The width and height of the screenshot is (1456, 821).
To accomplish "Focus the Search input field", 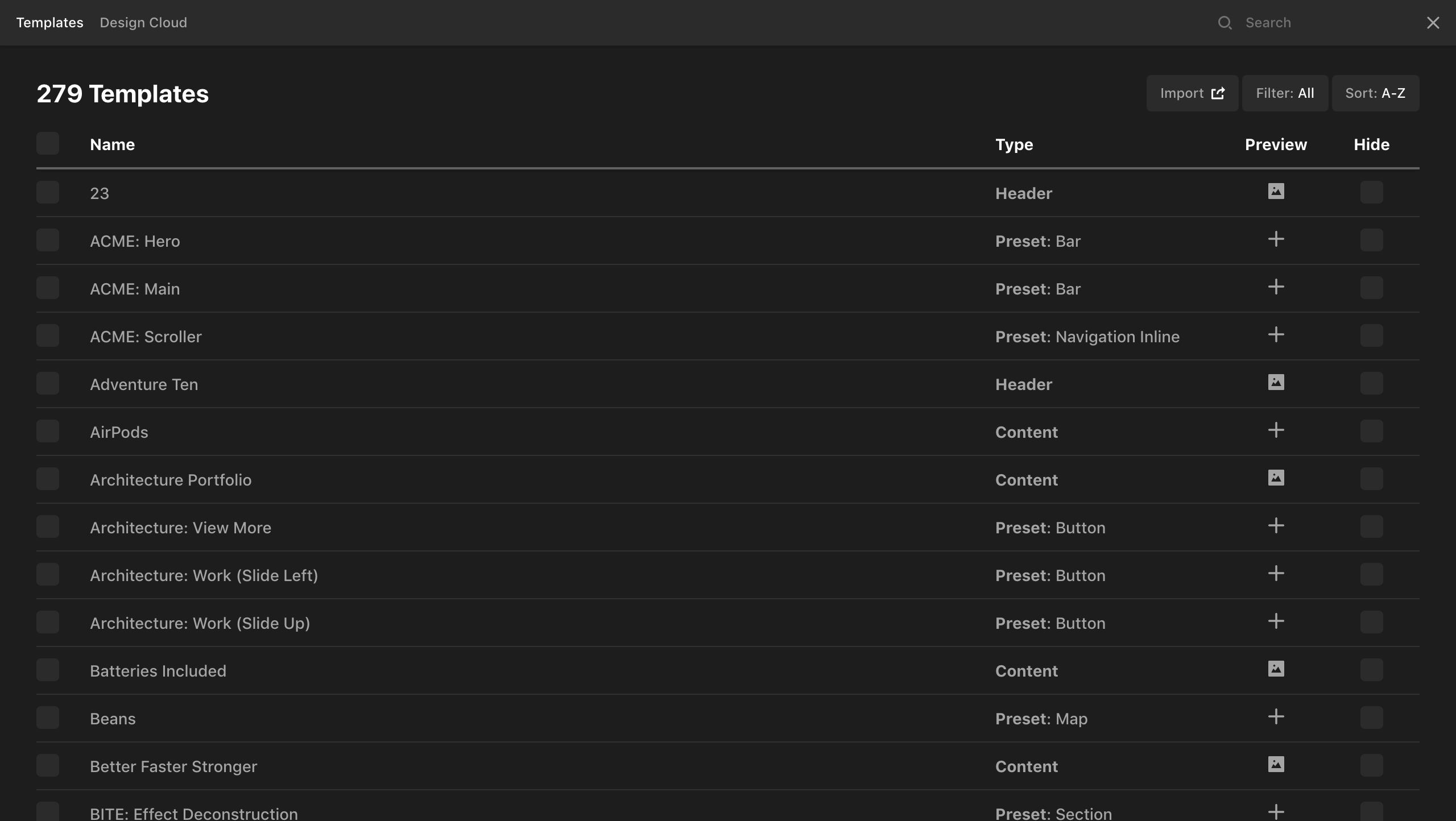I will pyautogui.click(x=1325, y=23).
